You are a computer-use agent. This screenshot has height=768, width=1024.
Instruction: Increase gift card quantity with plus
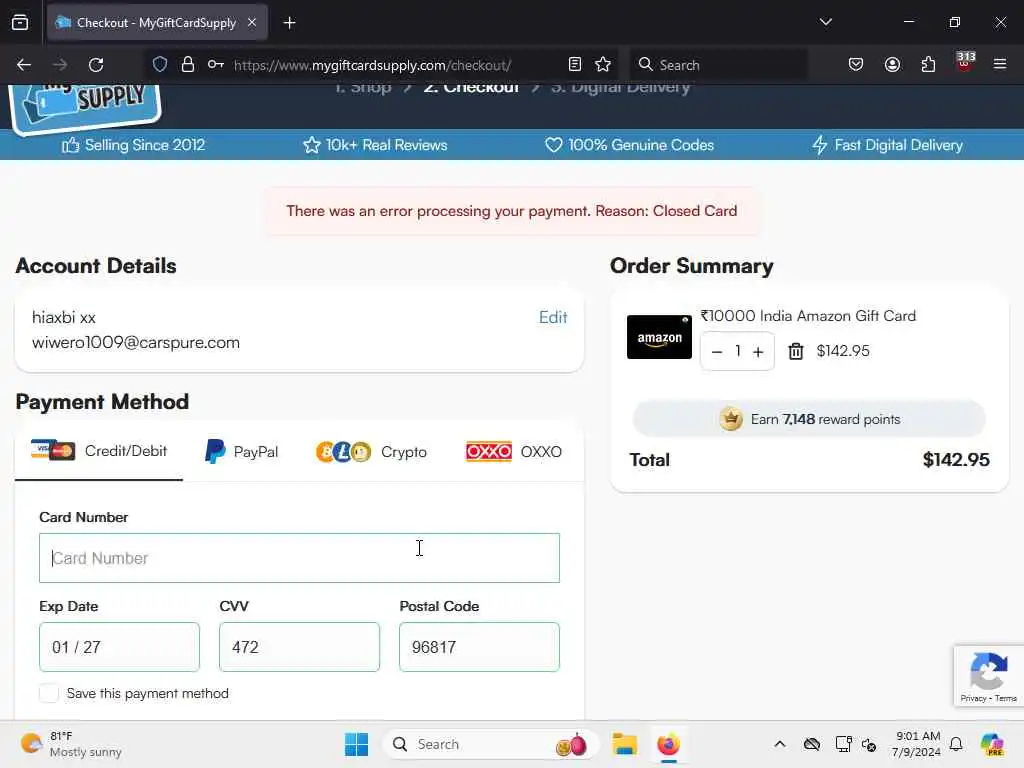point(758,352)
